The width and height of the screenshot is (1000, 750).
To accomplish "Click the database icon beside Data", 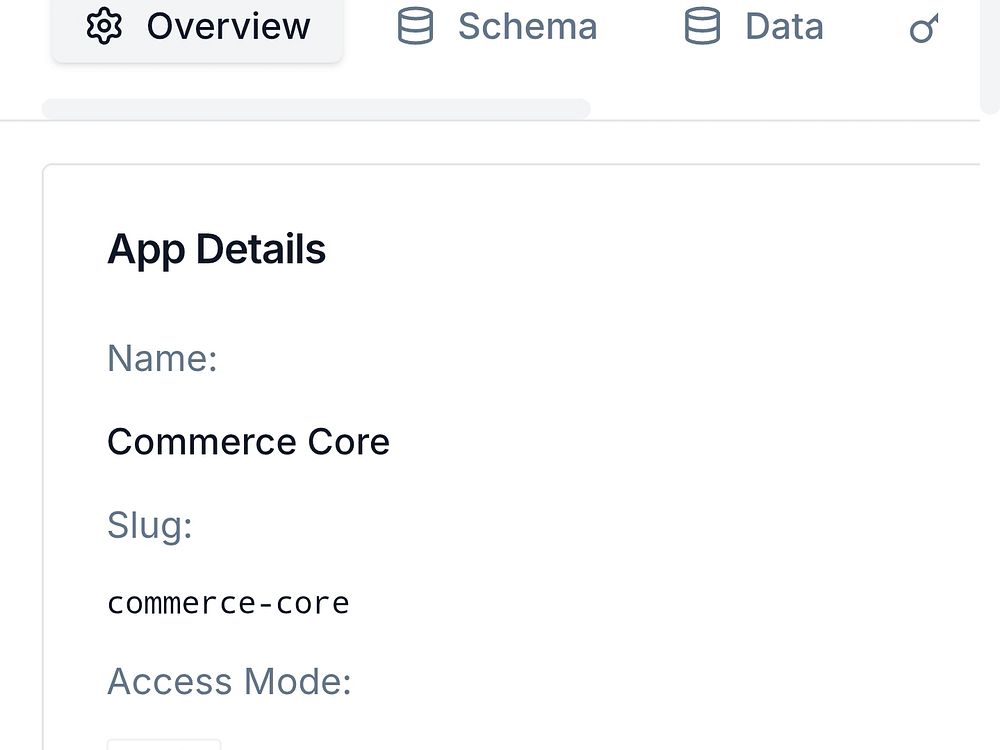I will (x=702, y=27).
